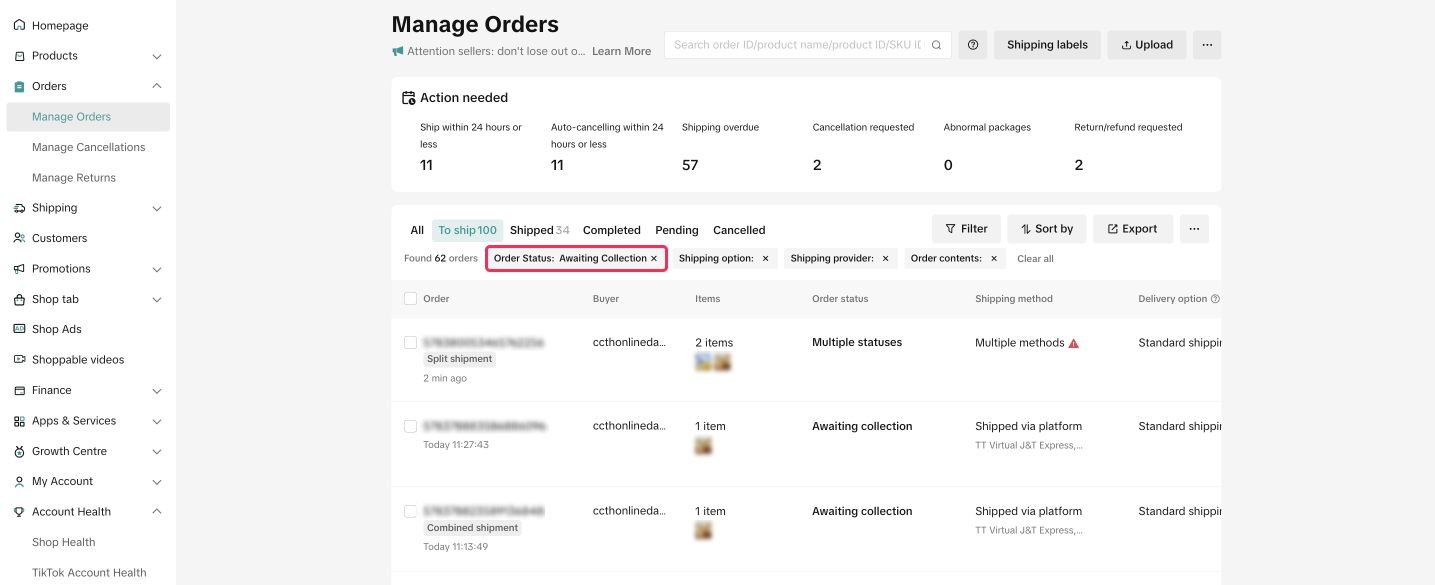Open Manage Cancellations in sidebar

point(88,147)
